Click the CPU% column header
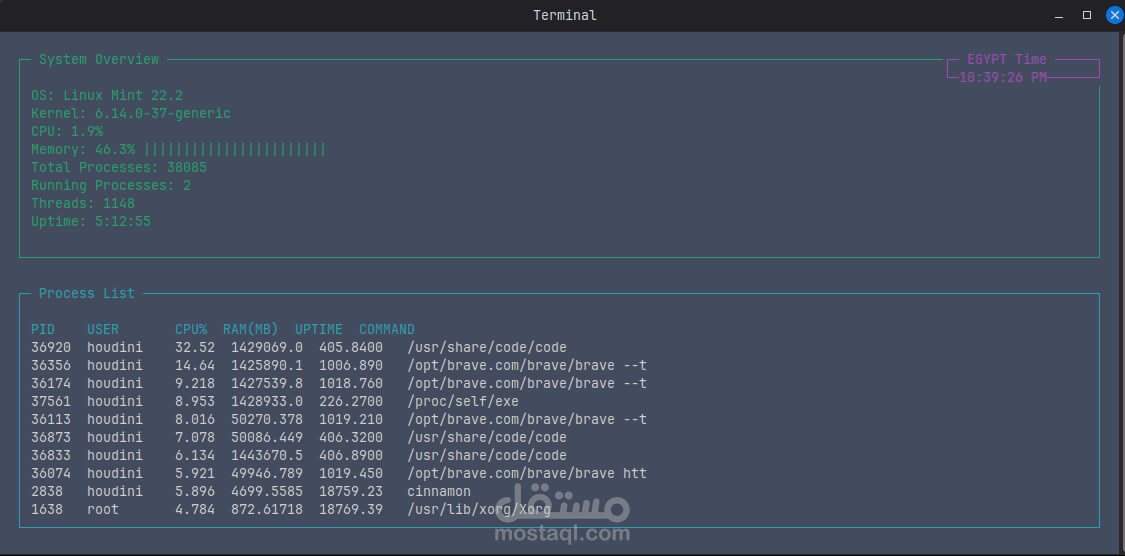The height and width of the screenshot is (556, 1125). pos(191,329)
